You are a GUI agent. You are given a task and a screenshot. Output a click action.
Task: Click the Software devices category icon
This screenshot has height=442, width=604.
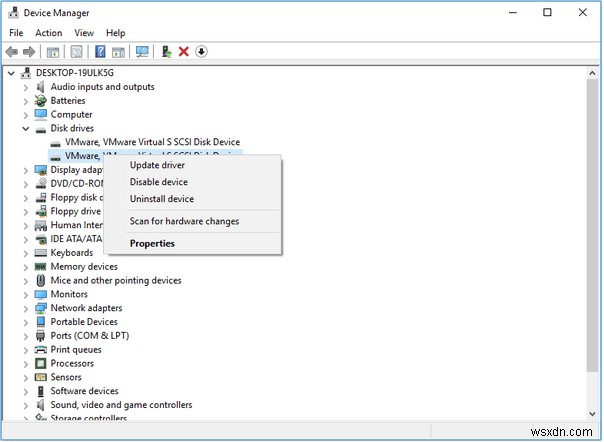(40, 392)
